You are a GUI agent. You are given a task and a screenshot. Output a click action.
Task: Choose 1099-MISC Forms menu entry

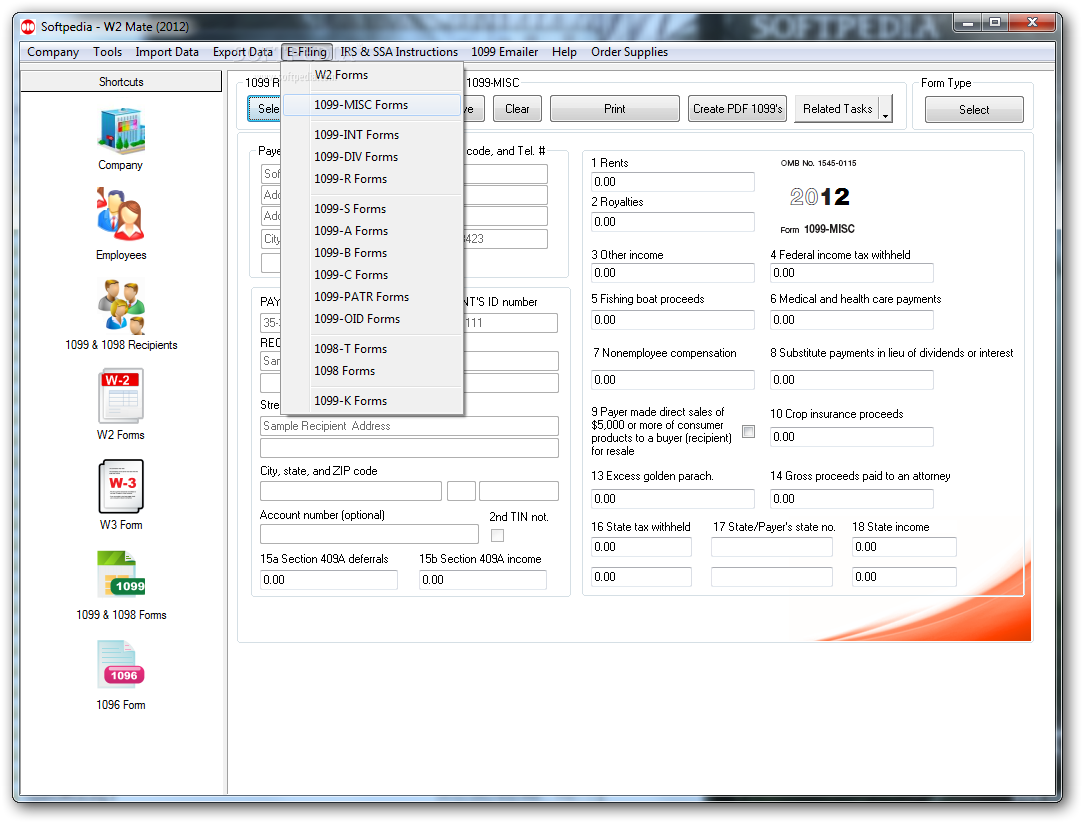[x=373, y=105]
